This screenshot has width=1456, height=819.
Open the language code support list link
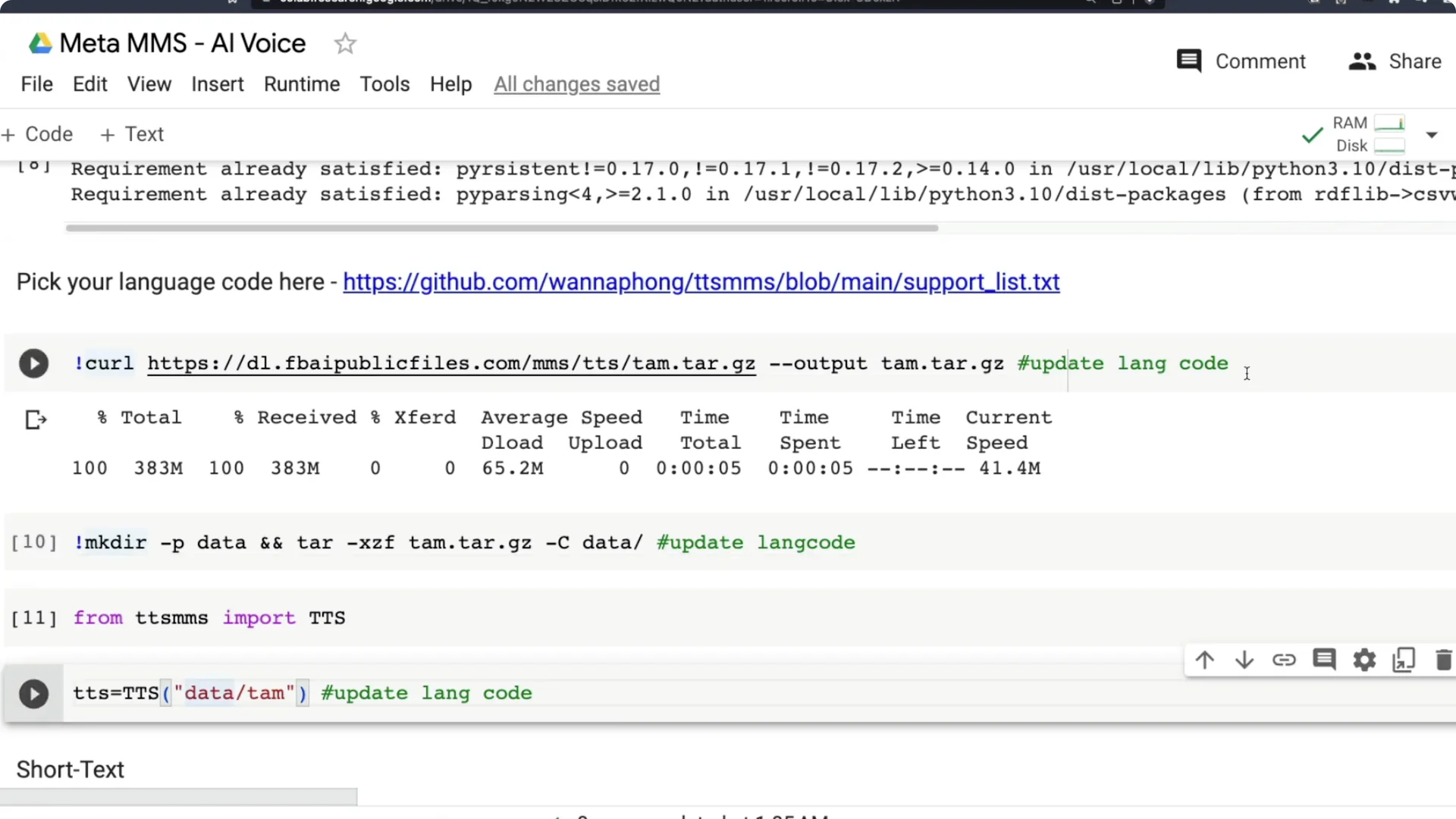point(701,282)
